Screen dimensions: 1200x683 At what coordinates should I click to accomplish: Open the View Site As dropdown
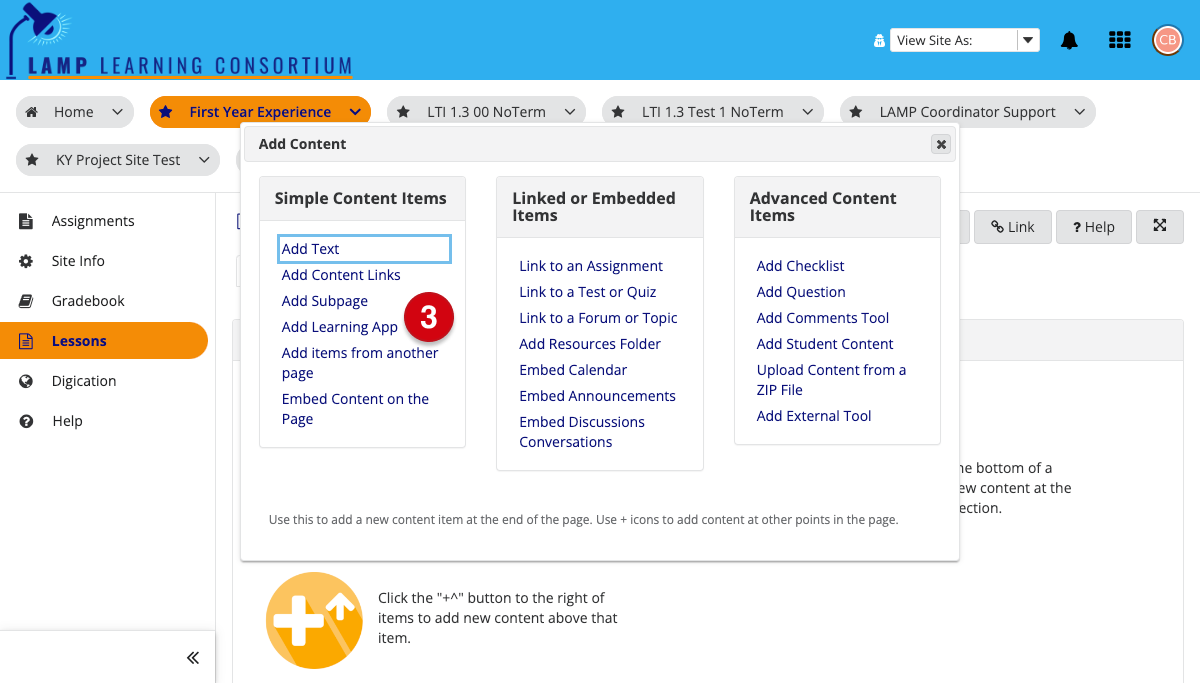[964, 40]
